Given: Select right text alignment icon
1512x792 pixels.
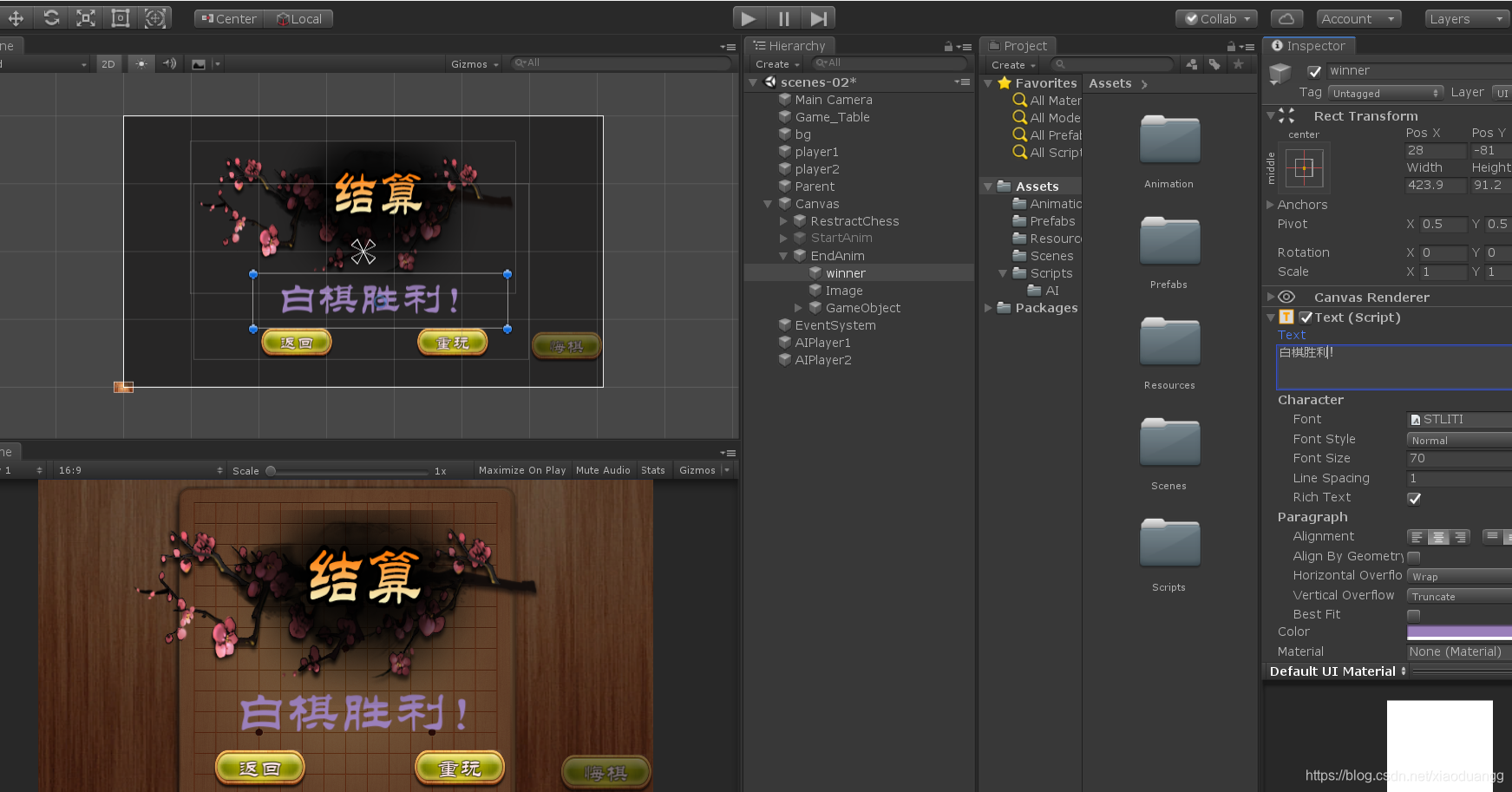Looking at the screenshot, I should (1460, 537).
